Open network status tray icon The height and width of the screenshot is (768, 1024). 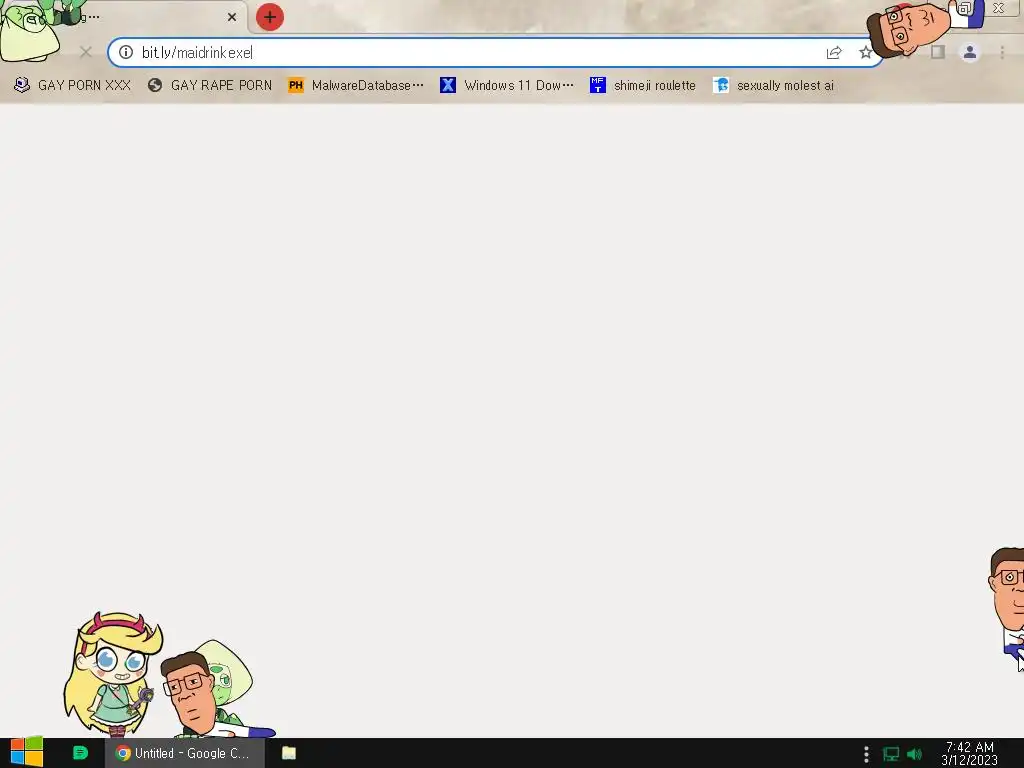[891, 754]
